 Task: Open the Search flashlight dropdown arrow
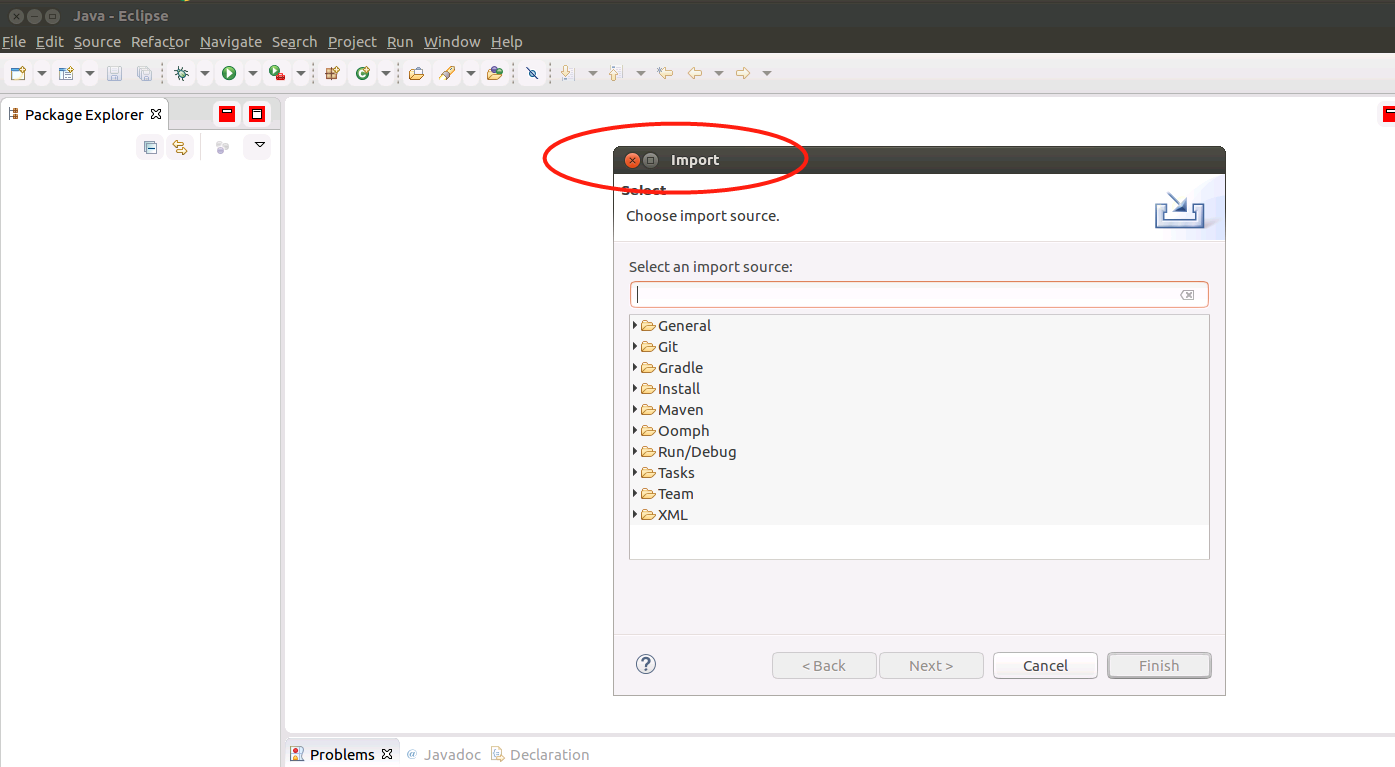pos(471,73)
